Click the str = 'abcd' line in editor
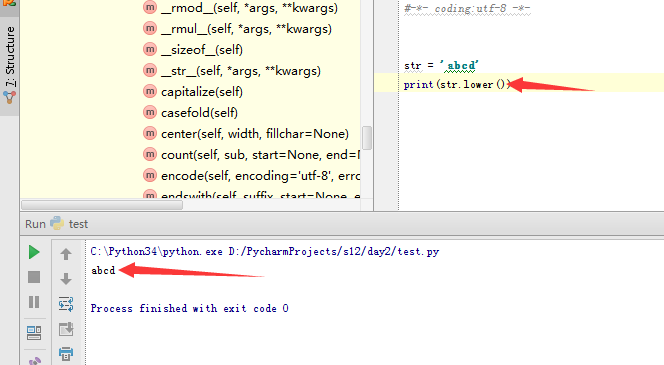The image size is (664, 365). click(x=441, y=66)
